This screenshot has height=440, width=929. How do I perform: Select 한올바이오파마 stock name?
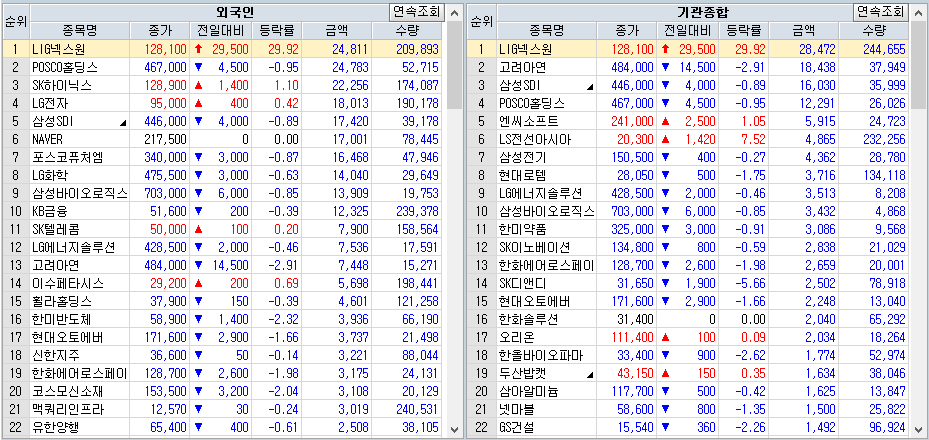coord(540,356)
